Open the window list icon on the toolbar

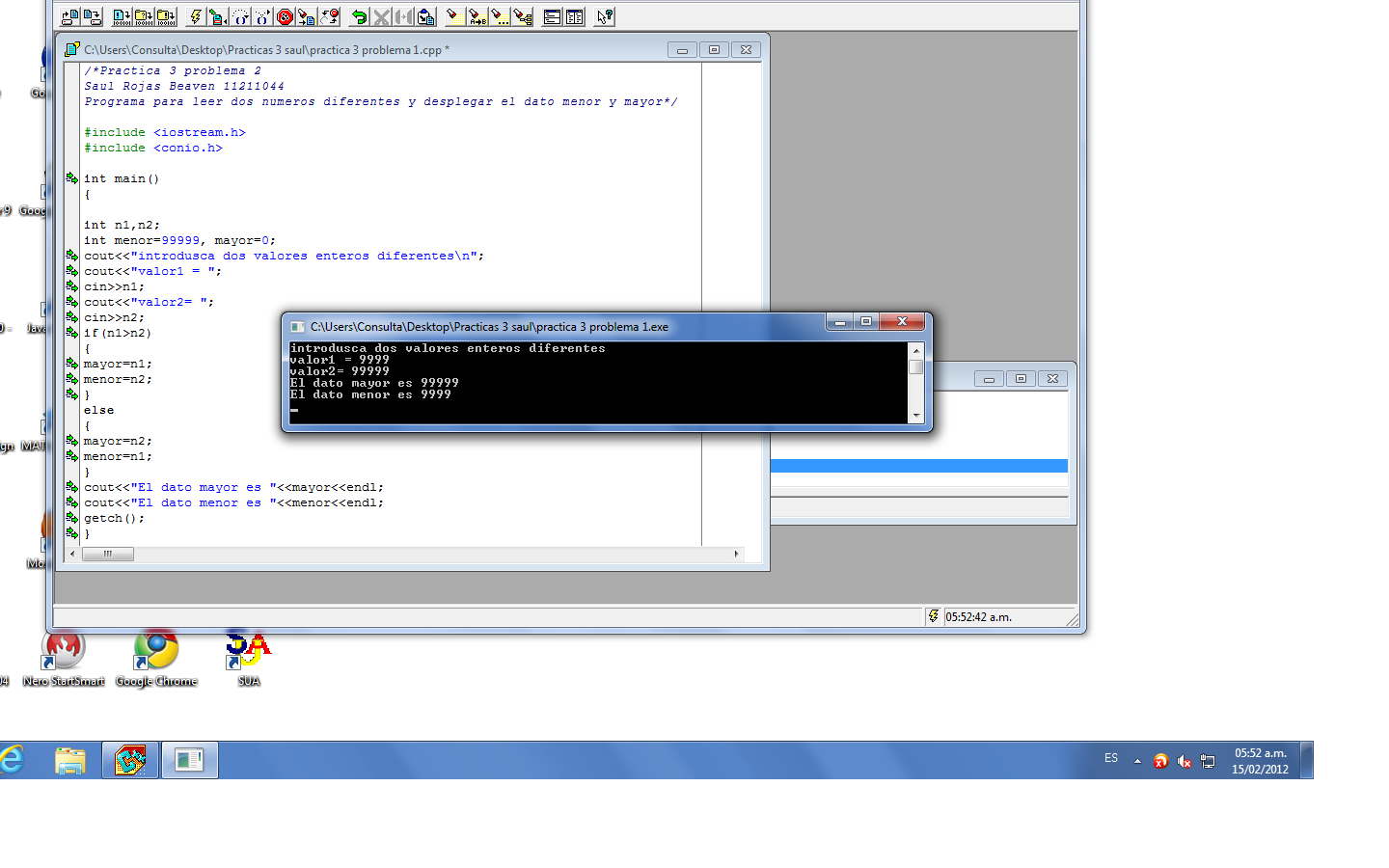[552, 16]
